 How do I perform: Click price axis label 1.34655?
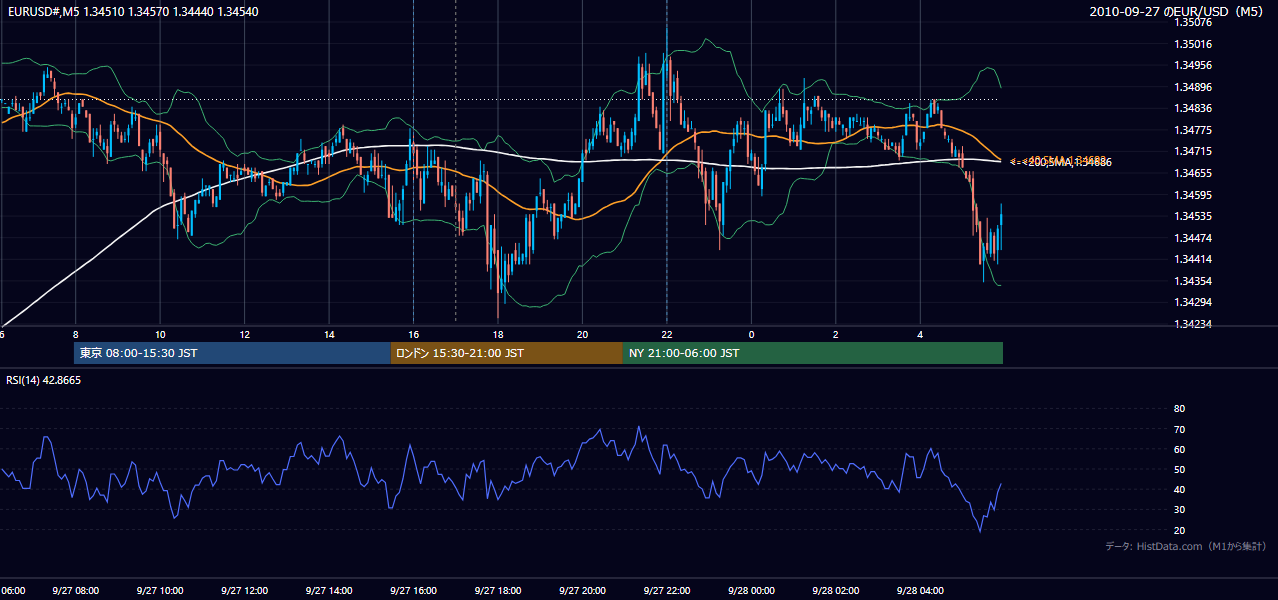(1193, 173)
